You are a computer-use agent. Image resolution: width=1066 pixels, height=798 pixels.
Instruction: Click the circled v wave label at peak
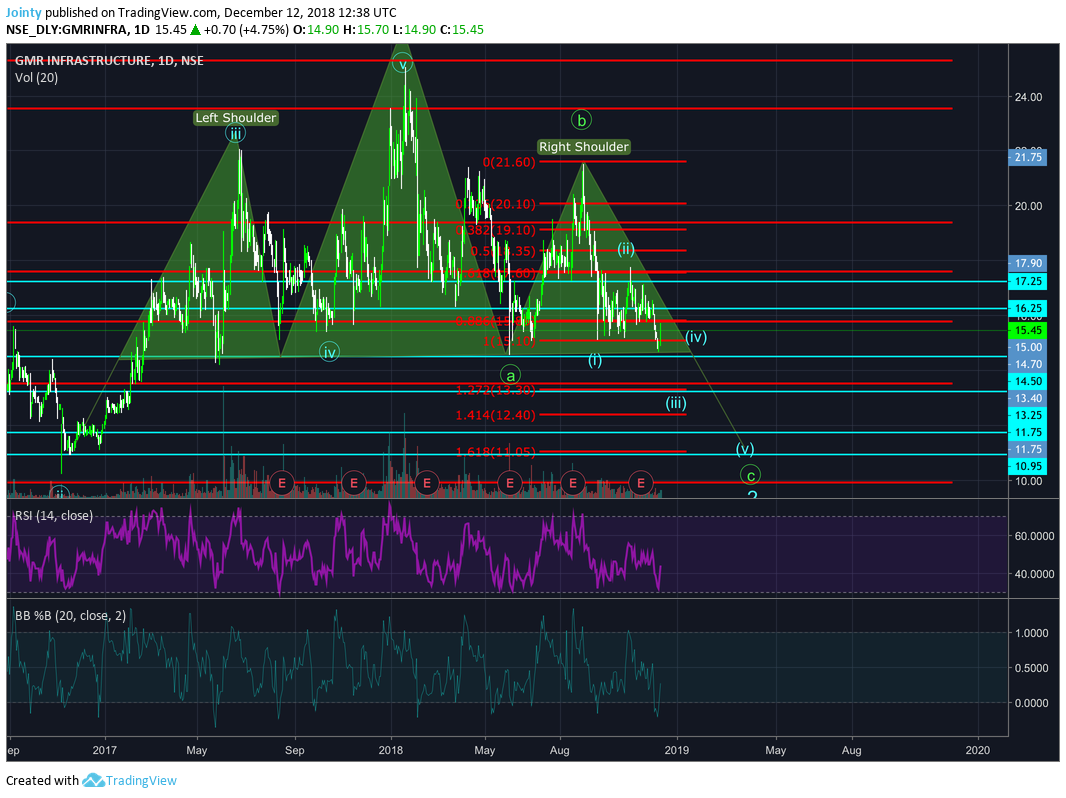point(402,64)
